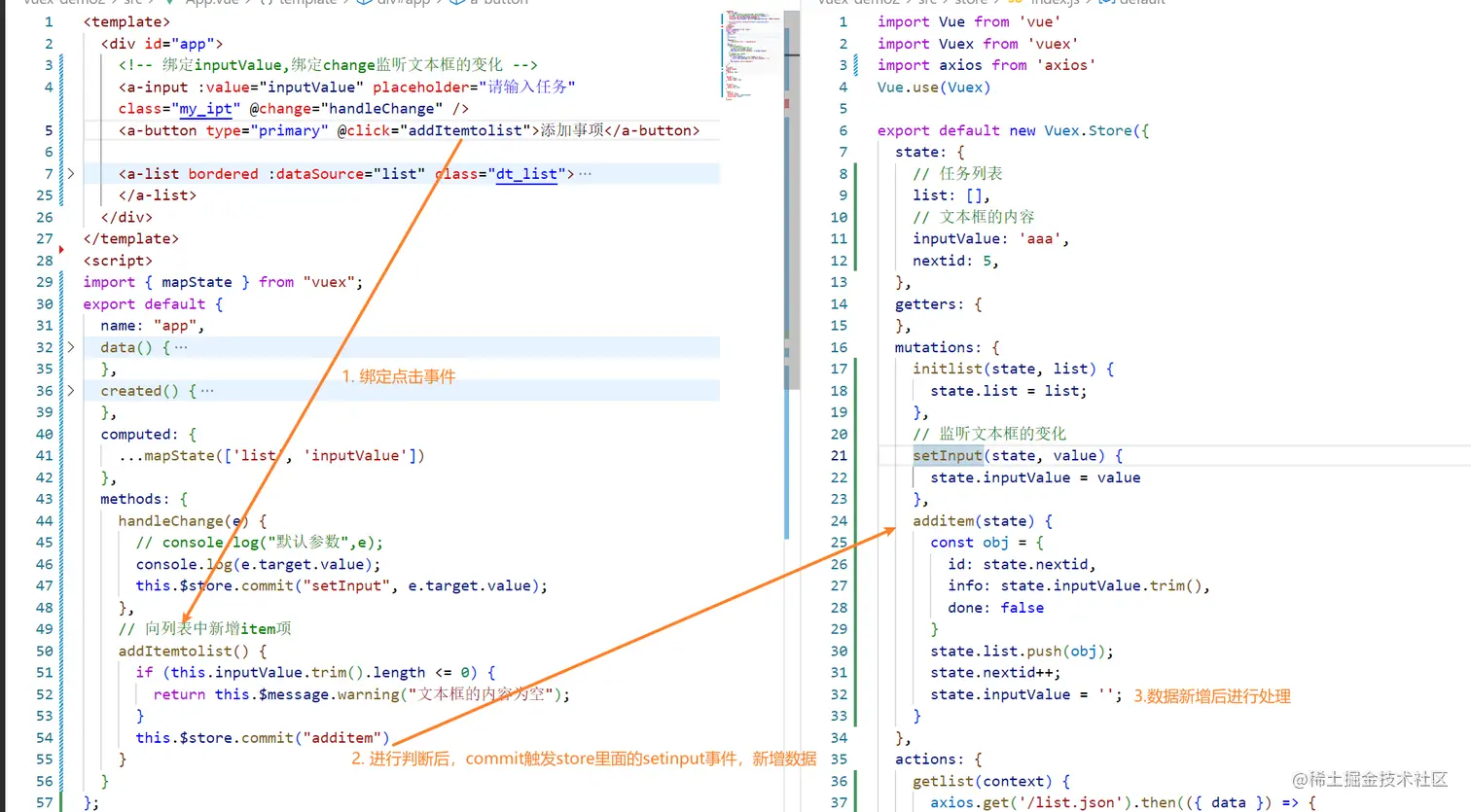Click the 'methods: {' line
Image resolution: width=1471 pixels, height=812 pixels.
point(144,499)
